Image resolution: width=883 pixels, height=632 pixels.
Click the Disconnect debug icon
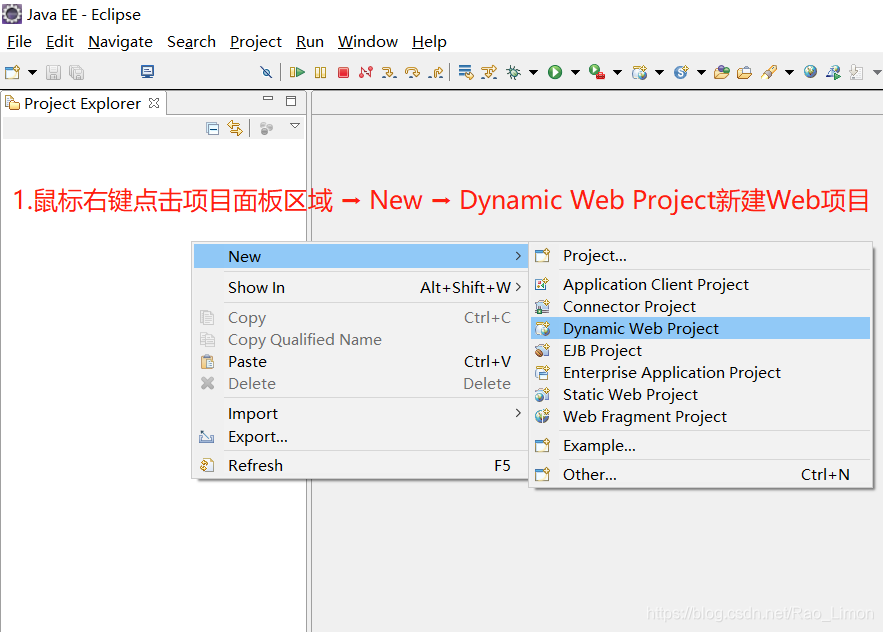(x=366, y=72)
